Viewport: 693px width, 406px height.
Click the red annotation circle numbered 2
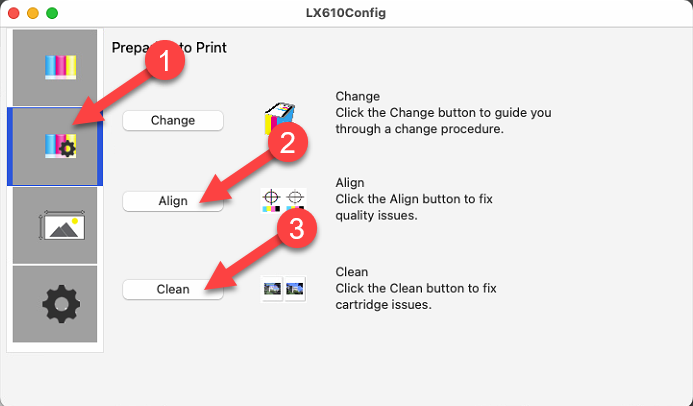click(288, 143)
